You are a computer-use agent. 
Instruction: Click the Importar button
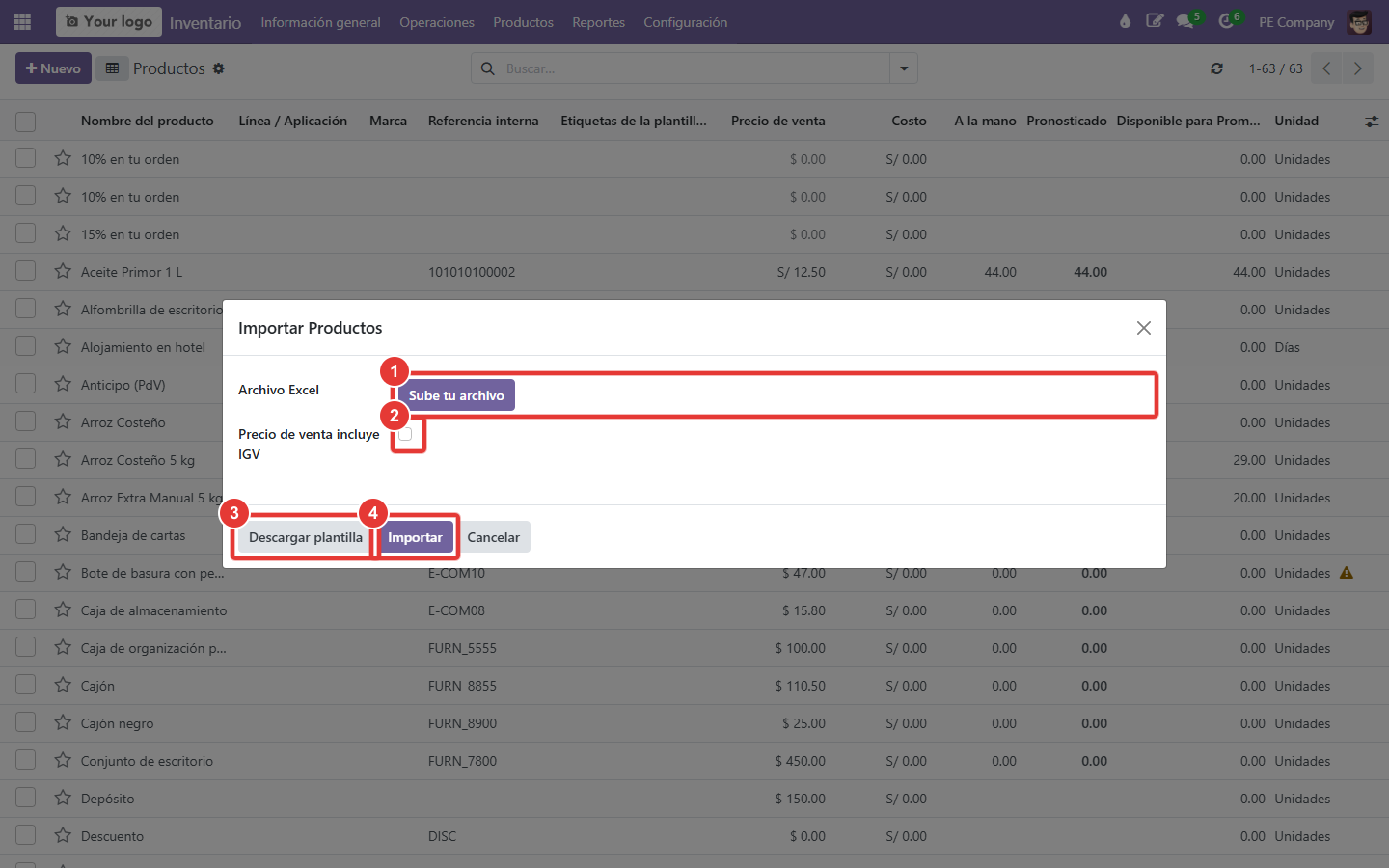point(416,537)
